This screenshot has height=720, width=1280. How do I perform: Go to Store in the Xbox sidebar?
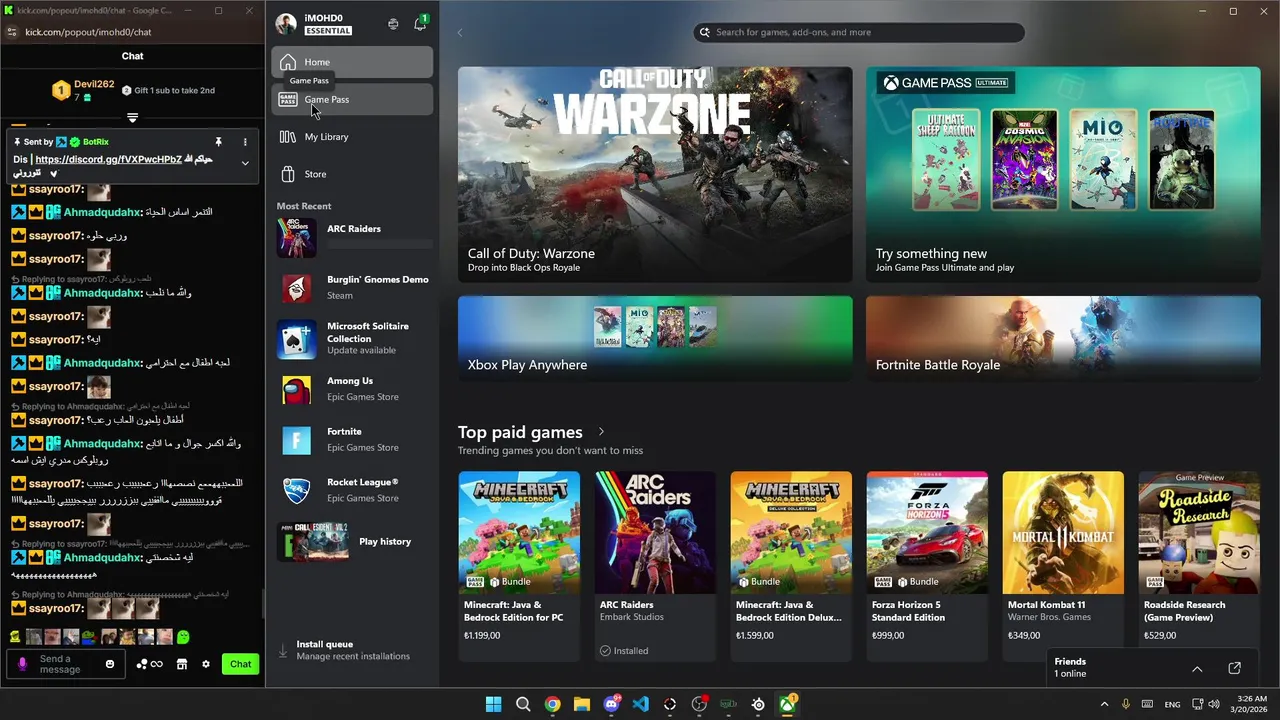(352, 174)
